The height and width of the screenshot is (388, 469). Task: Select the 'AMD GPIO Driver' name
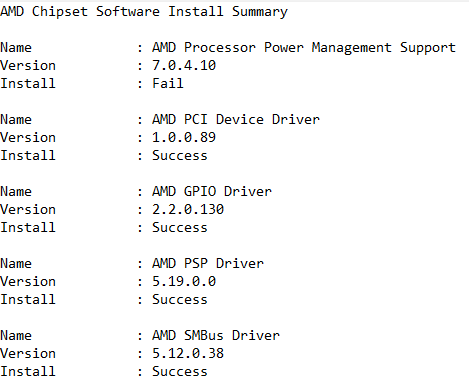(x=212, y=191)
